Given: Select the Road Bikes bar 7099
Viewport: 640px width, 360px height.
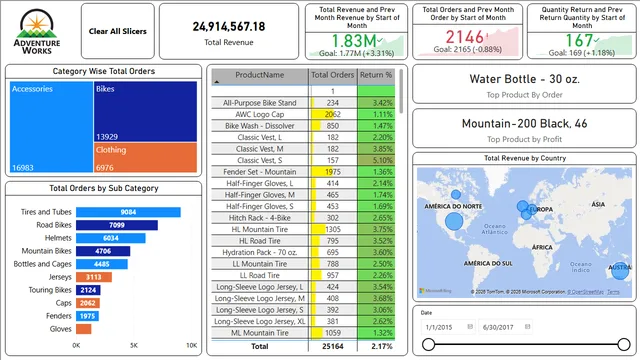Looking at the screenshot, I should tap(117, 225).
